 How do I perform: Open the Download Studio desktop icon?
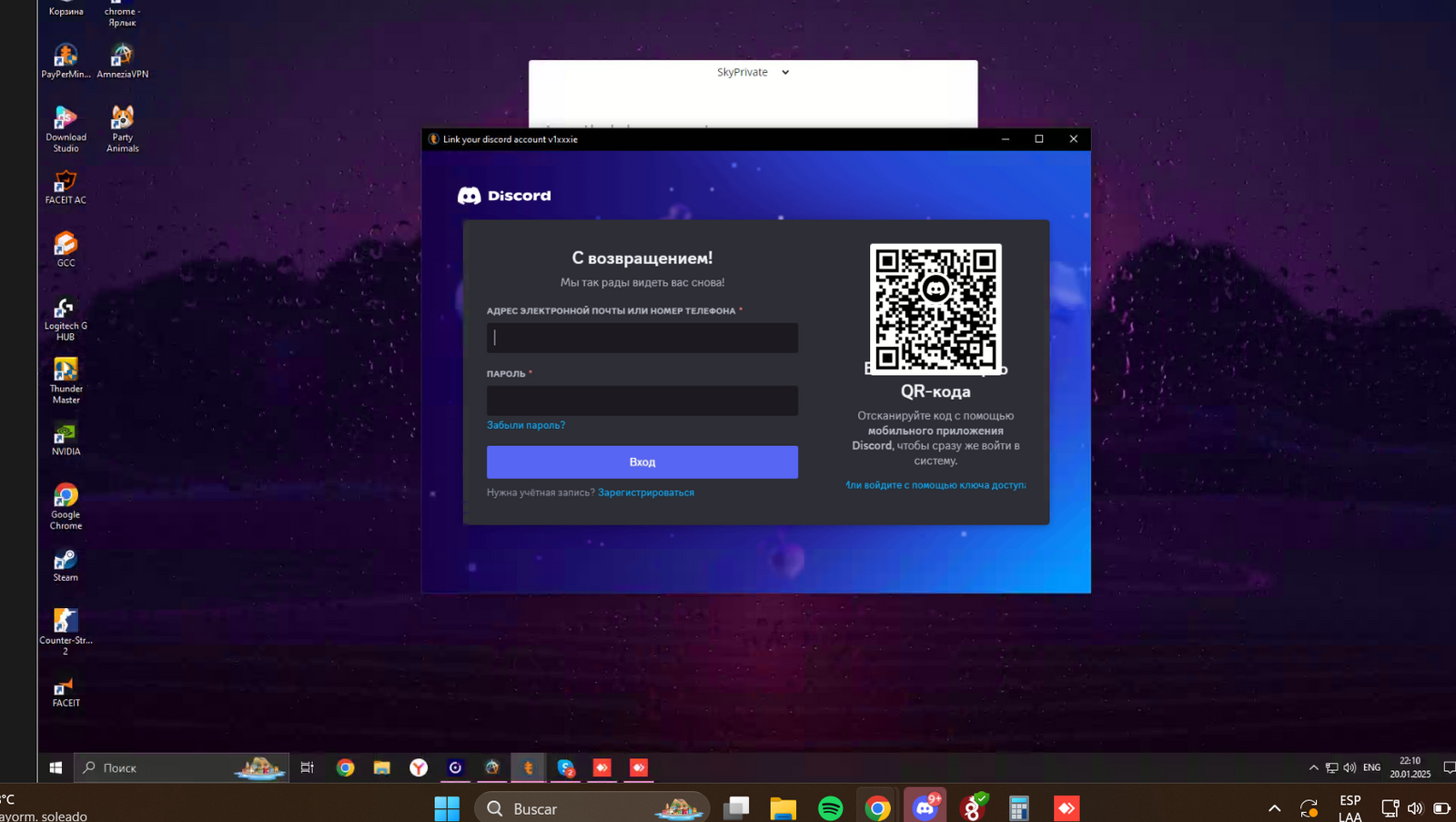[x=66, y=129]
